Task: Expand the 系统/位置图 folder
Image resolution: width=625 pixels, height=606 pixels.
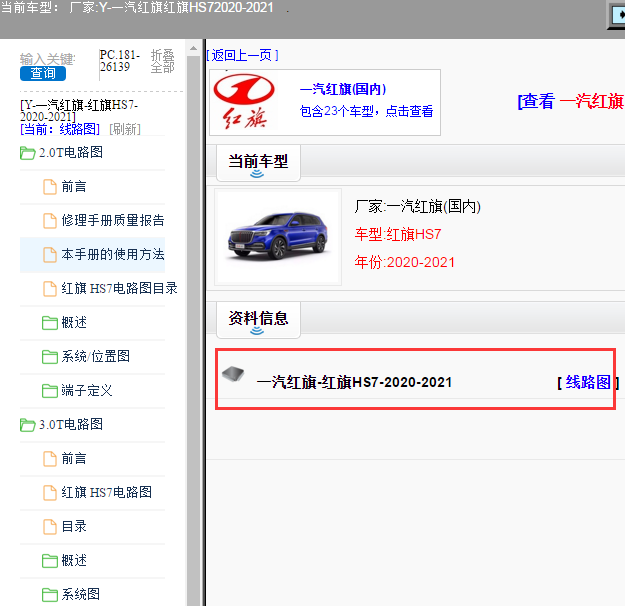Action: point(96,356)
